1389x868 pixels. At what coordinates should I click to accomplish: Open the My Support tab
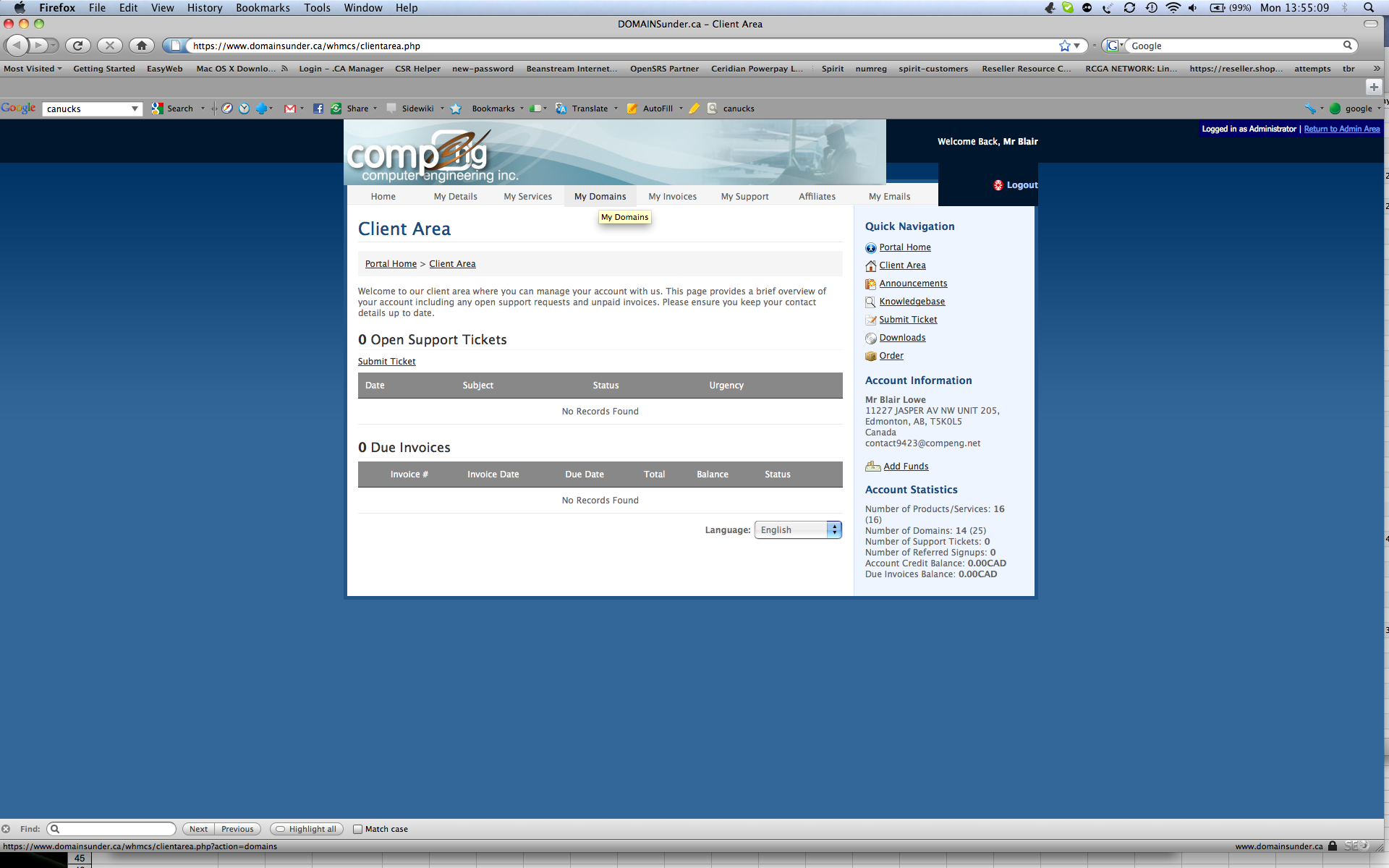point(744,196)
